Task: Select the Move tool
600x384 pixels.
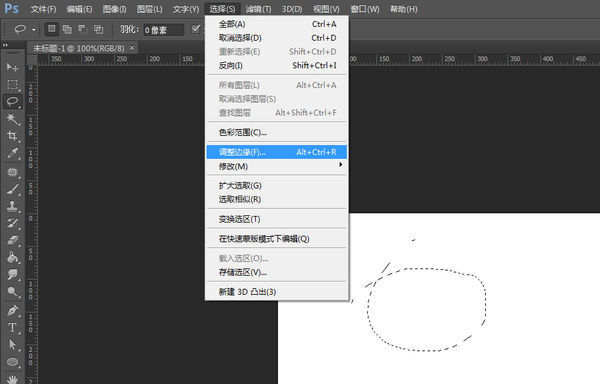Action: click(12, 67)
